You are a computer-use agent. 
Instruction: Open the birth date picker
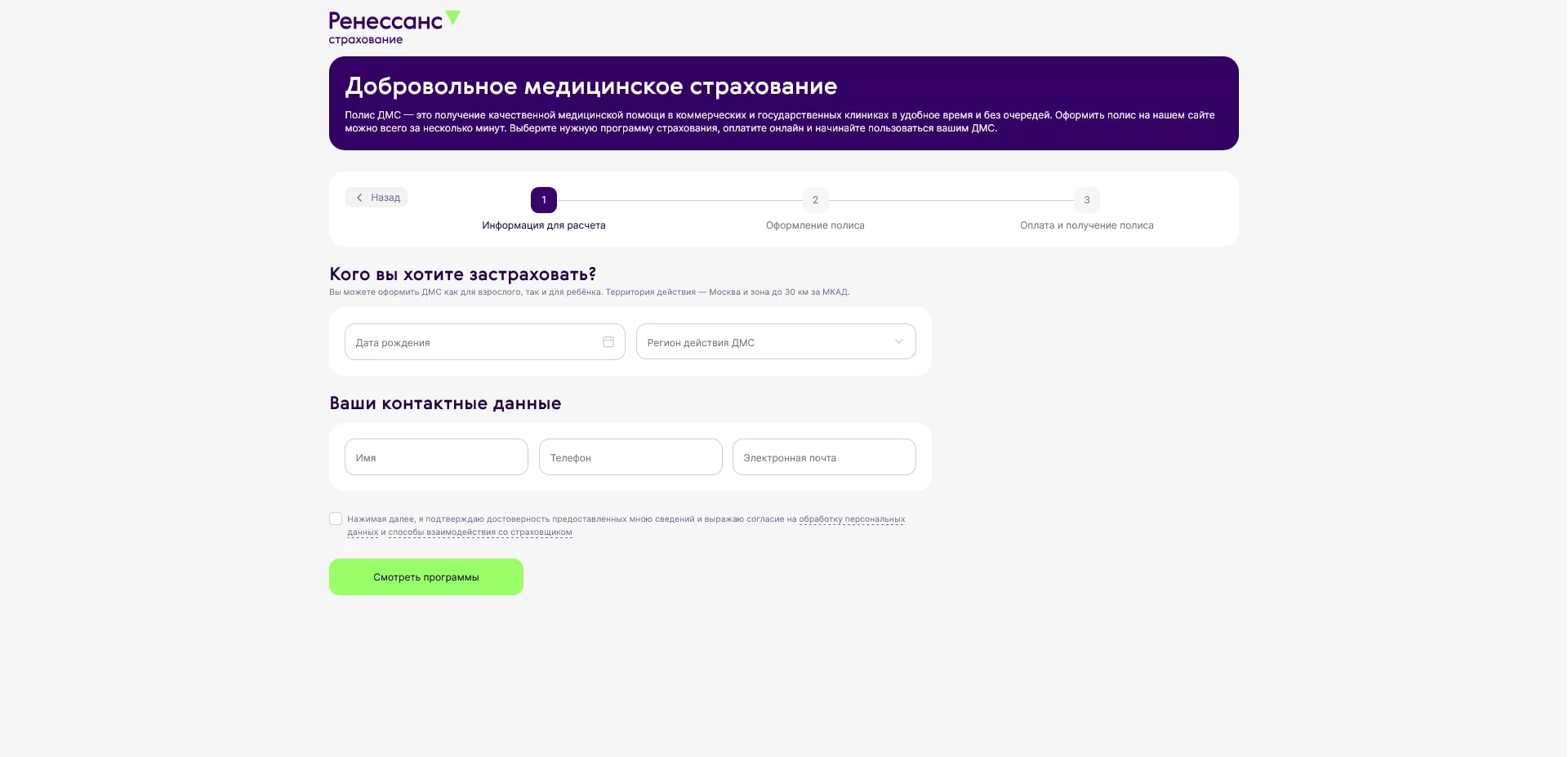(x=484, y=342)
